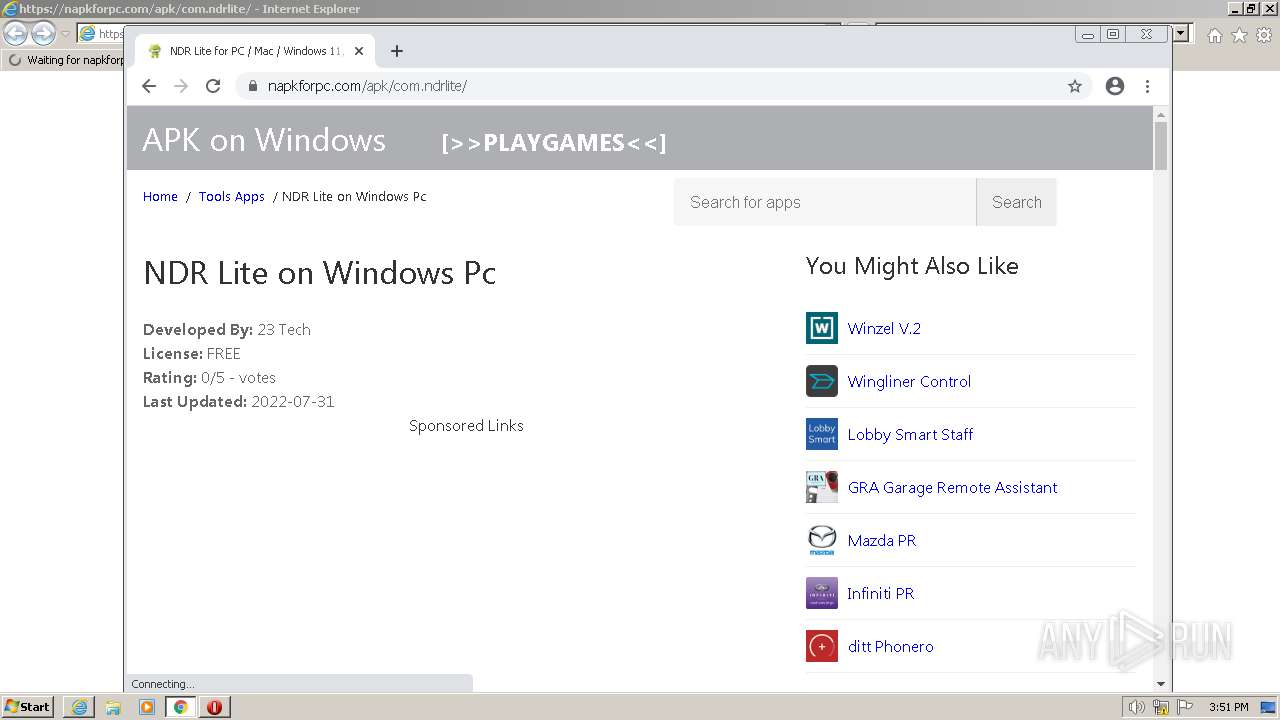This screenshot has height=720, width=1280.
Task: Open the Windows Media Player taskbar icon
Action: (x=147, y=707)
